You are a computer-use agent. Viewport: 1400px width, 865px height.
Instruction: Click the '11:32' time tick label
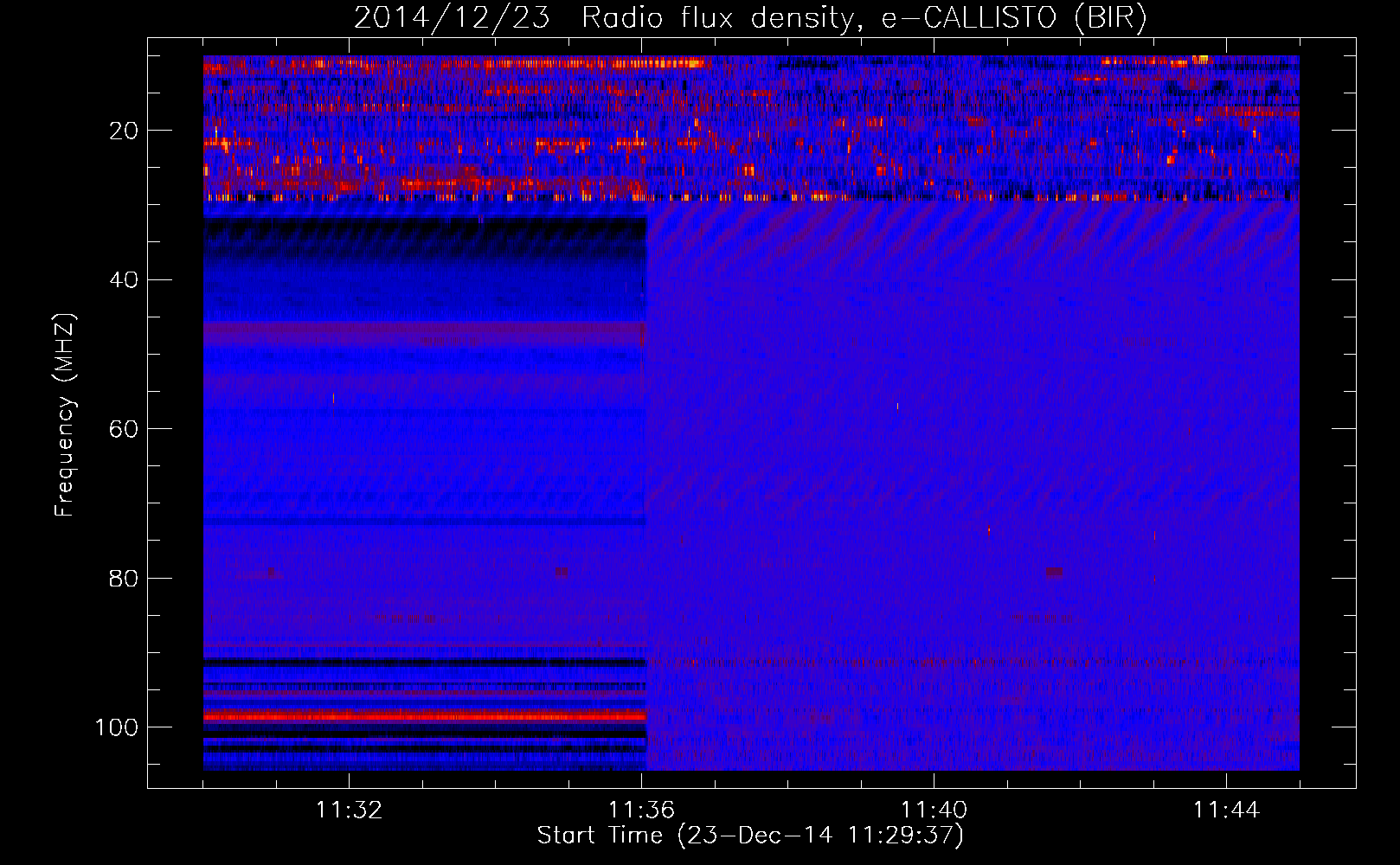click(x=349, y=811)
